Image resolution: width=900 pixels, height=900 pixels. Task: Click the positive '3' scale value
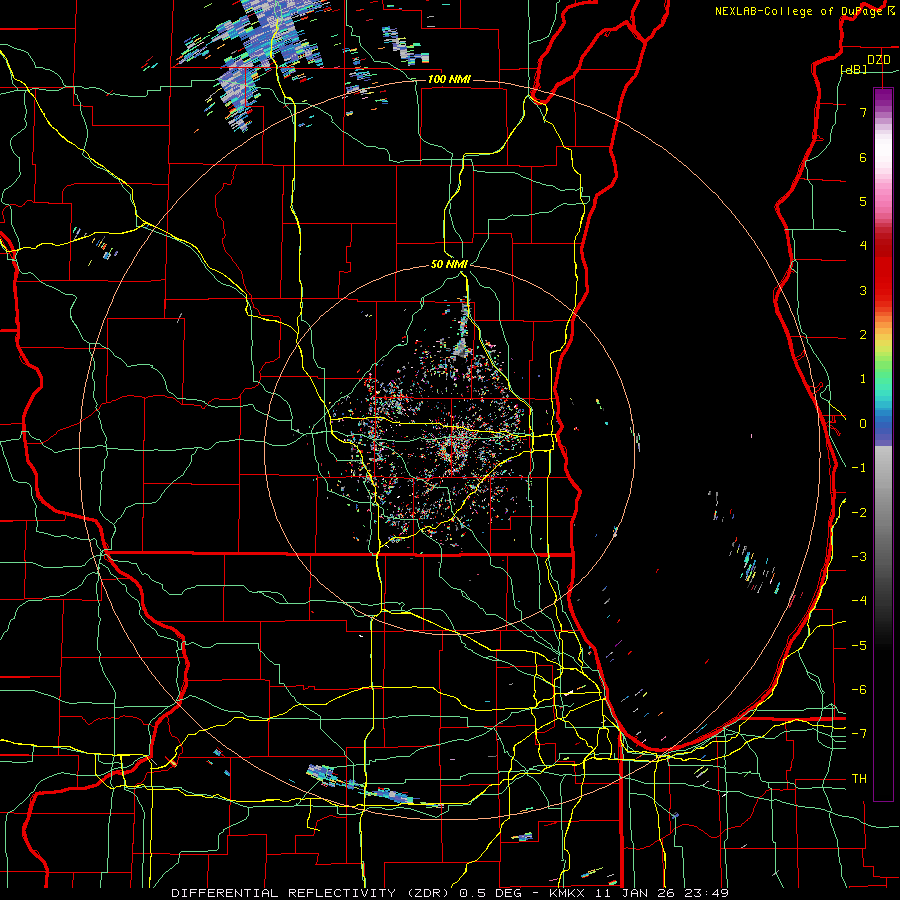coord(863,290)
